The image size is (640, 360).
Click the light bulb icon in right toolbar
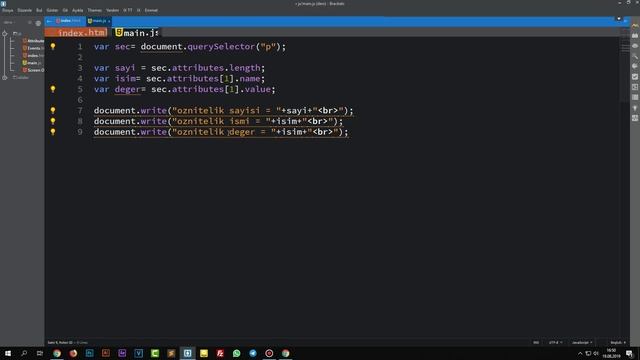[x=635, y=108]
